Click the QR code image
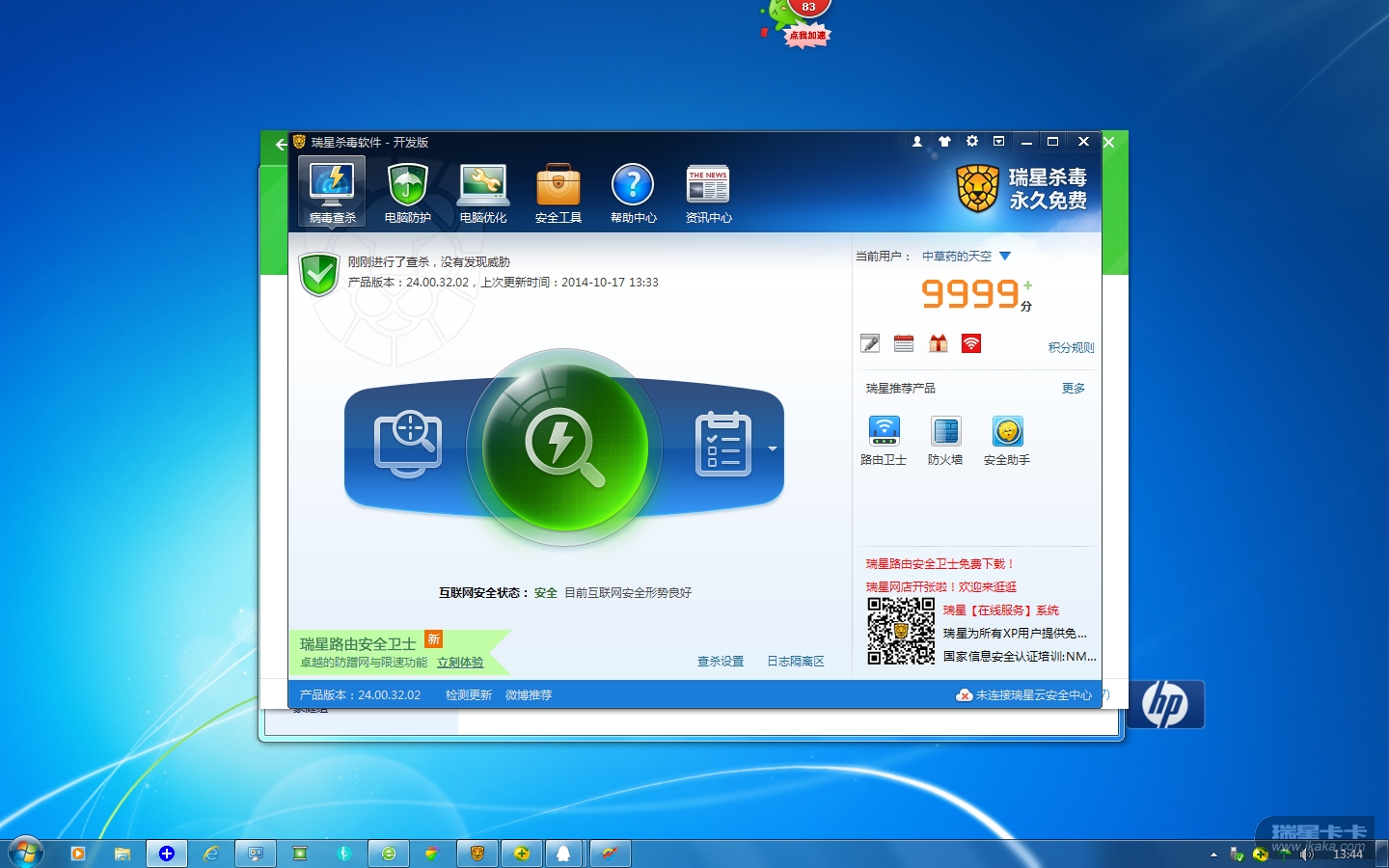This screenshot has height=868, width=1389. pyautogui.click(x=901, y=631)
